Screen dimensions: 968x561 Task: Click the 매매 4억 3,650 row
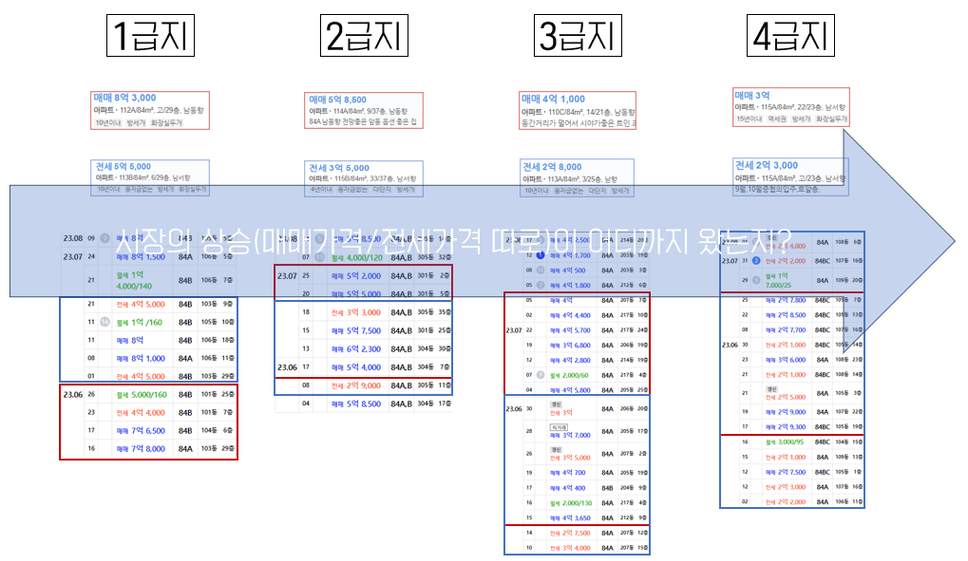click(577, 518)
